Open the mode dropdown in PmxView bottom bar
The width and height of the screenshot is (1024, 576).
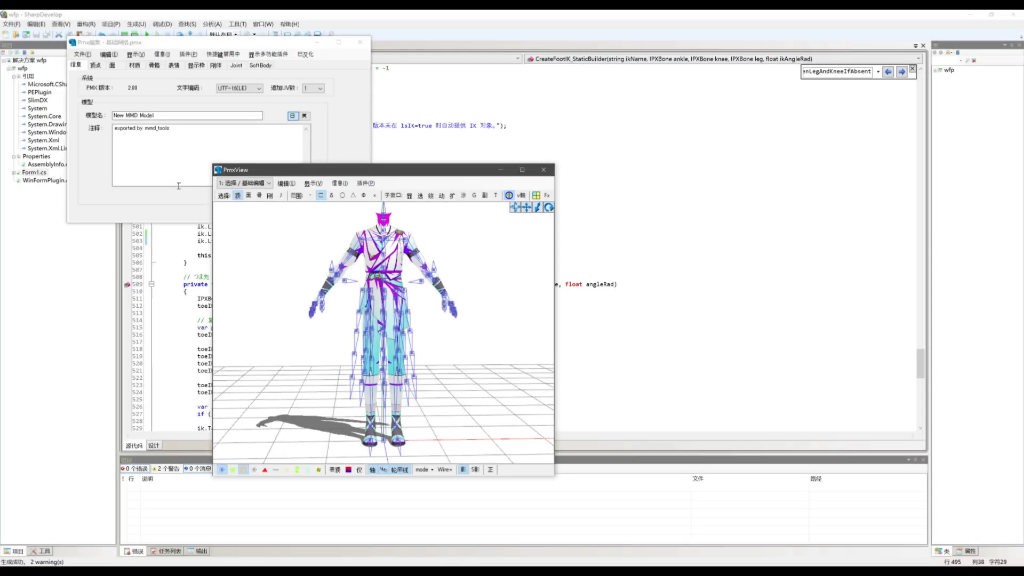(424, 470)
